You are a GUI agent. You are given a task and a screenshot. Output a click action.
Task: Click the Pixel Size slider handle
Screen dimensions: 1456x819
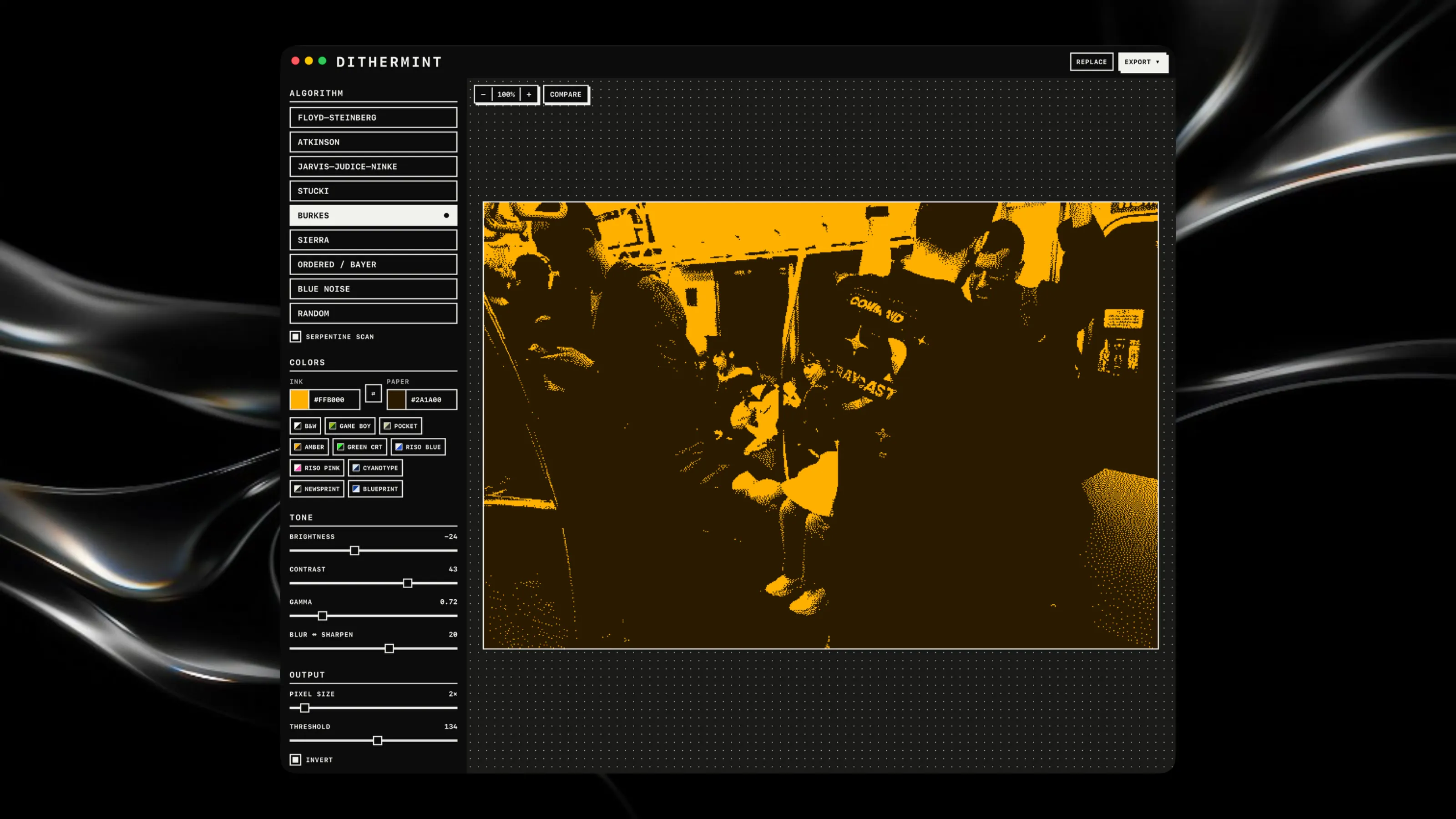click(305, 708)
